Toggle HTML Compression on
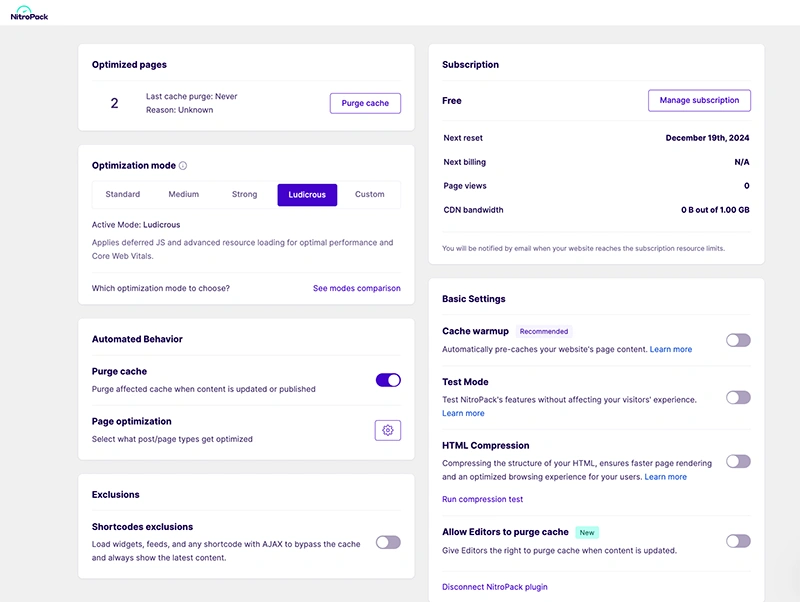The height and width of the screenshot is (602, 800). (737, 461)
